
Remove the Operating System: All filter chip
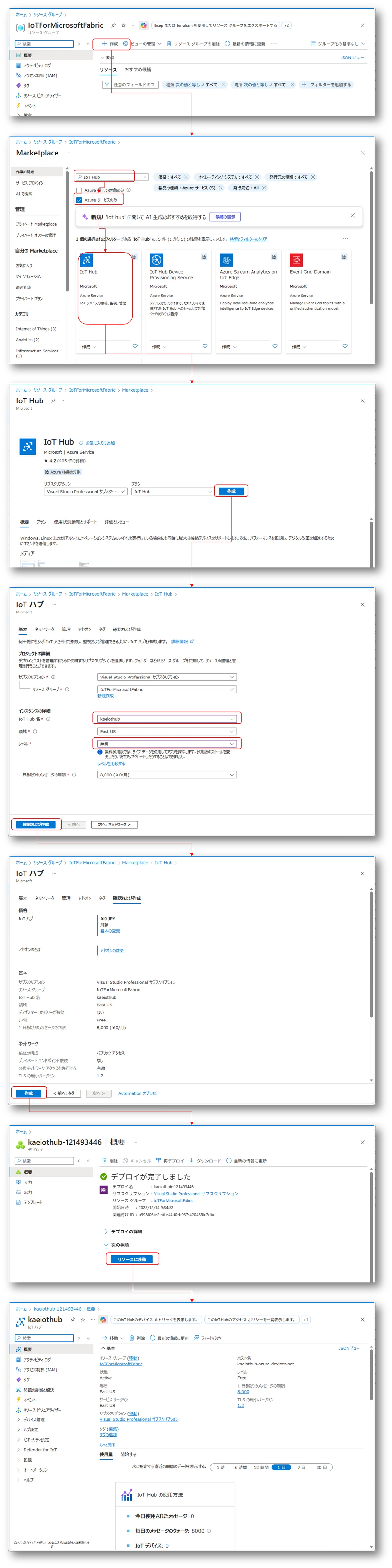tap(257, 177)
